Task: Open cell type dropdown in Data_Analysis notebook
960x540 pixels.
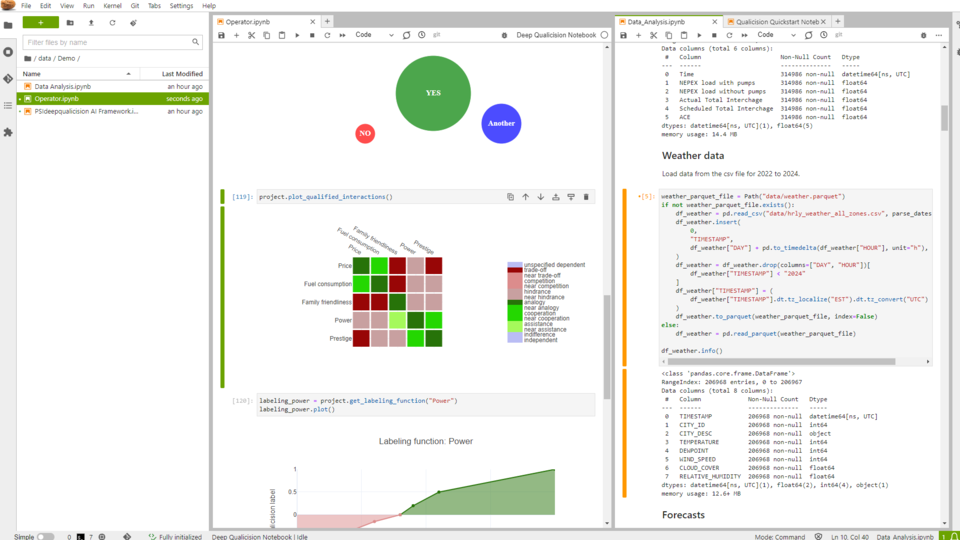Action: pos(777,35)
